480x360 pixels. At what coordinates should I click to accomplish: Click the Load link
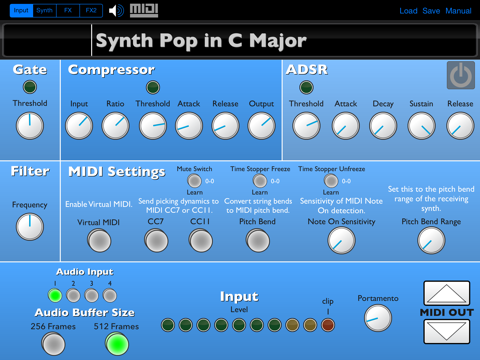pos(408,11)
